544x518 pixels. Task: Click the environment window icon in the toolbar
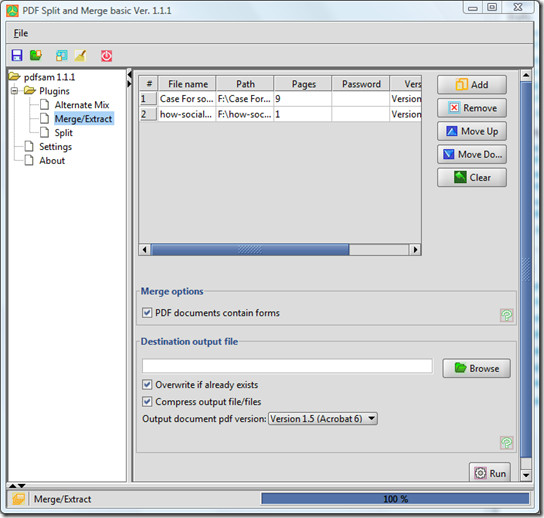click(61, 56)
